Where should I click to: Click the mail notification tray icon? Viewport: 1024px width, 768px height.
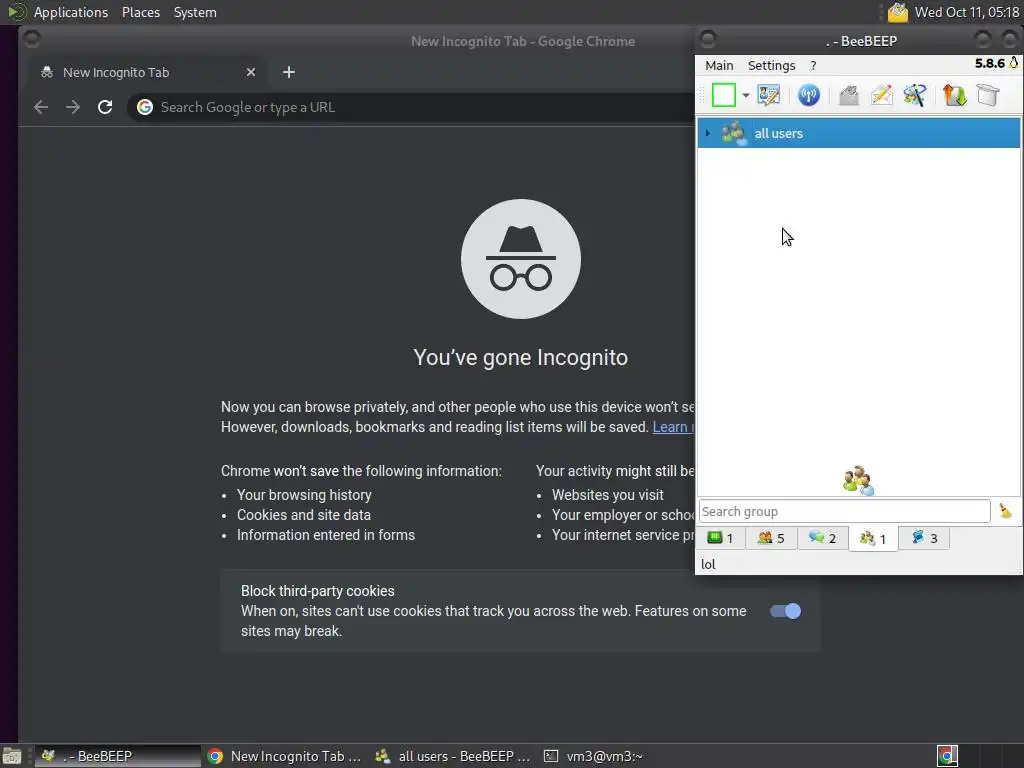pos(898,12)
